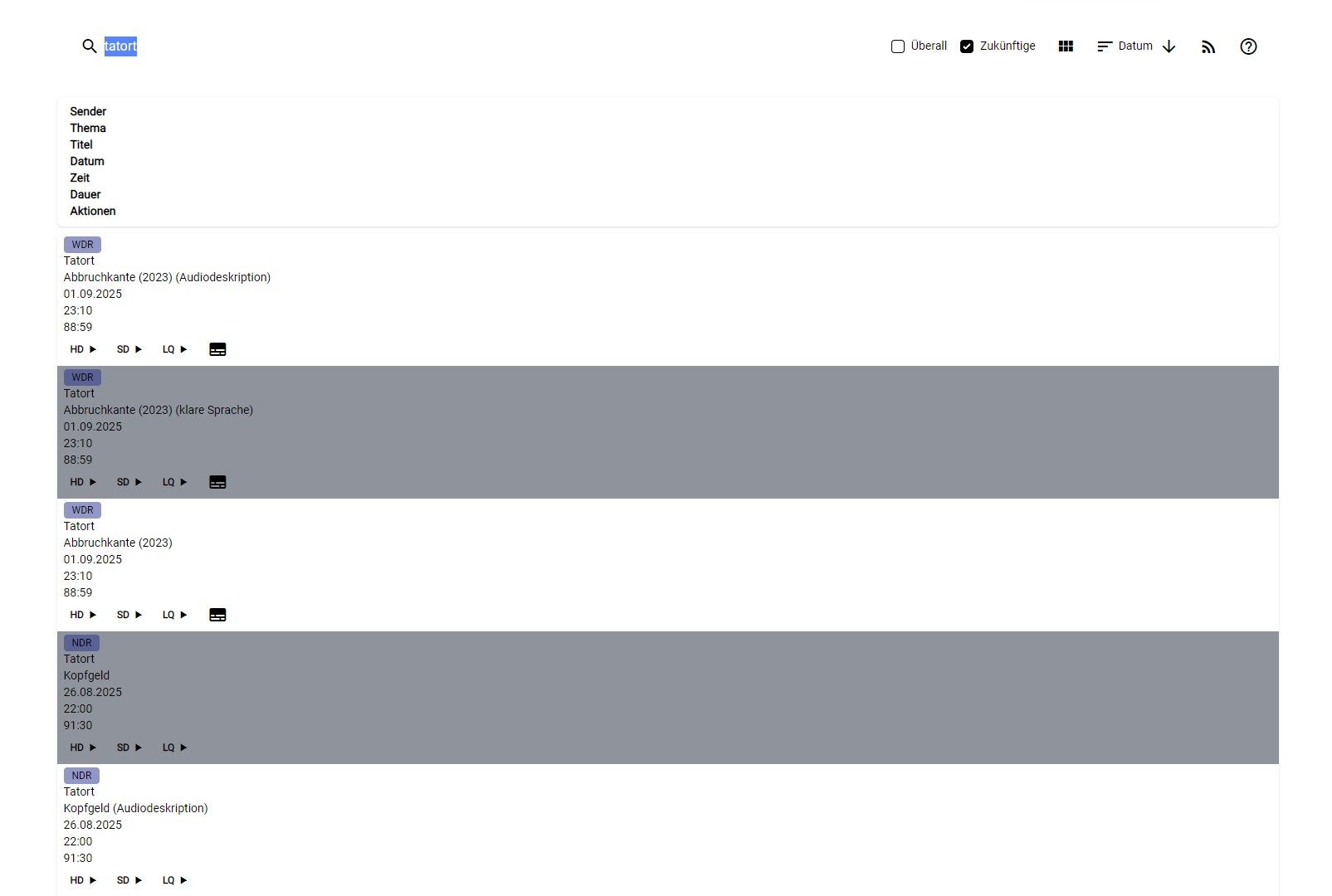
Task: Open the help question mark icon
Action: pos(1248,46)
